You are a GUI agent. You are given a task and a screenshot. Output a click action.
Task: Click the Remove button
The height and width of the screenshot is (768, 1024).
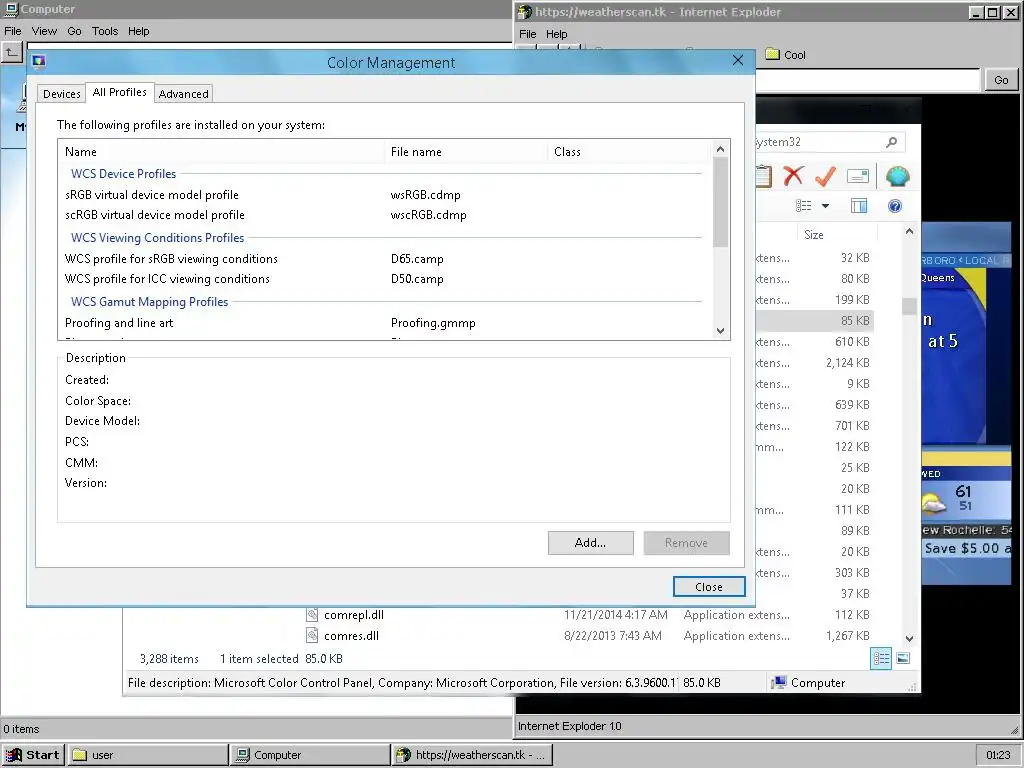tap(686, 543)
